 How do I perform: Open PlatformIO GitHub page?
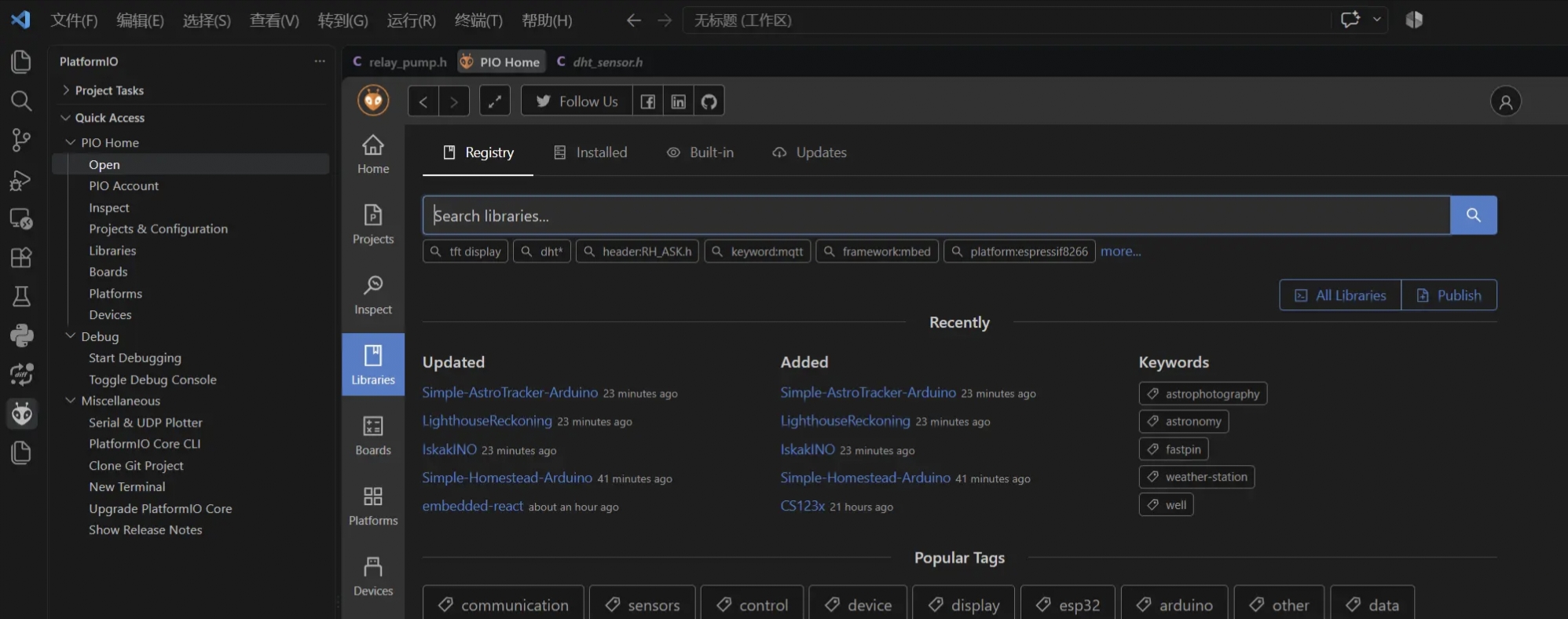coord(709,101)
